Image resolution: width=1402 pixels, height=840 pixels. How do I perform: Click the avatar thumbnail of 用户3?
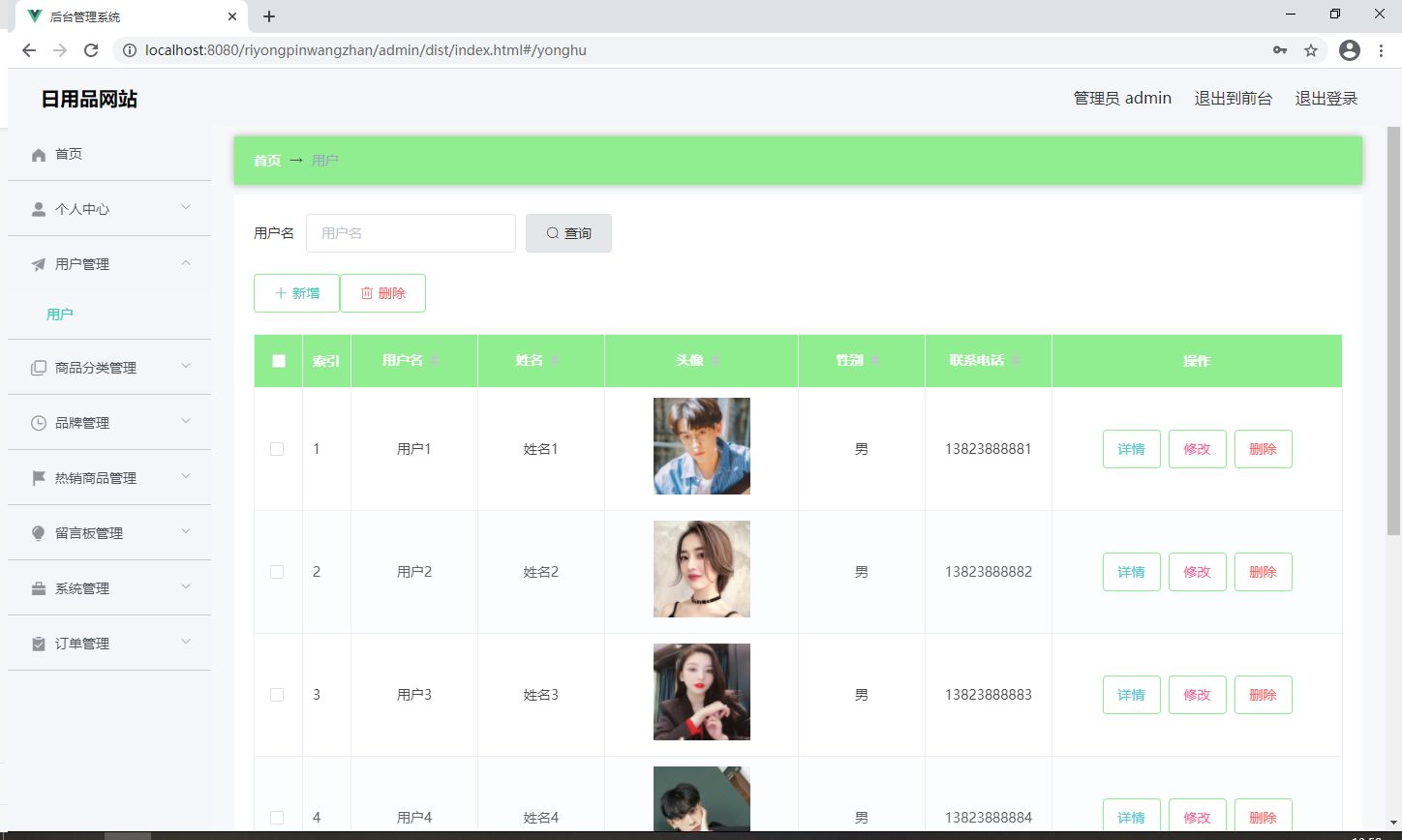coord(702,692)
